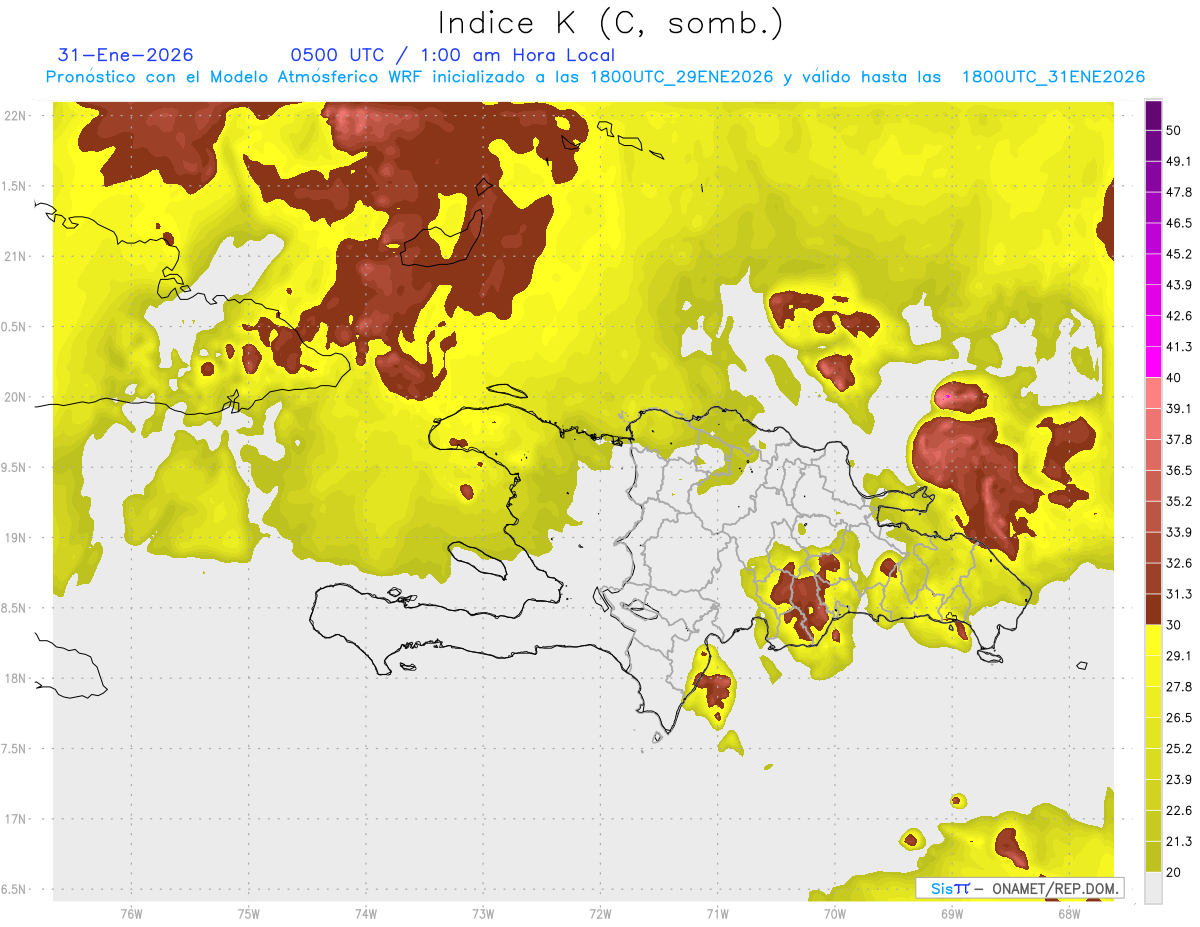This screenshot has width=1200, height=927.
Task: Click the '21N' latitude label
Action: click(16, 257)
